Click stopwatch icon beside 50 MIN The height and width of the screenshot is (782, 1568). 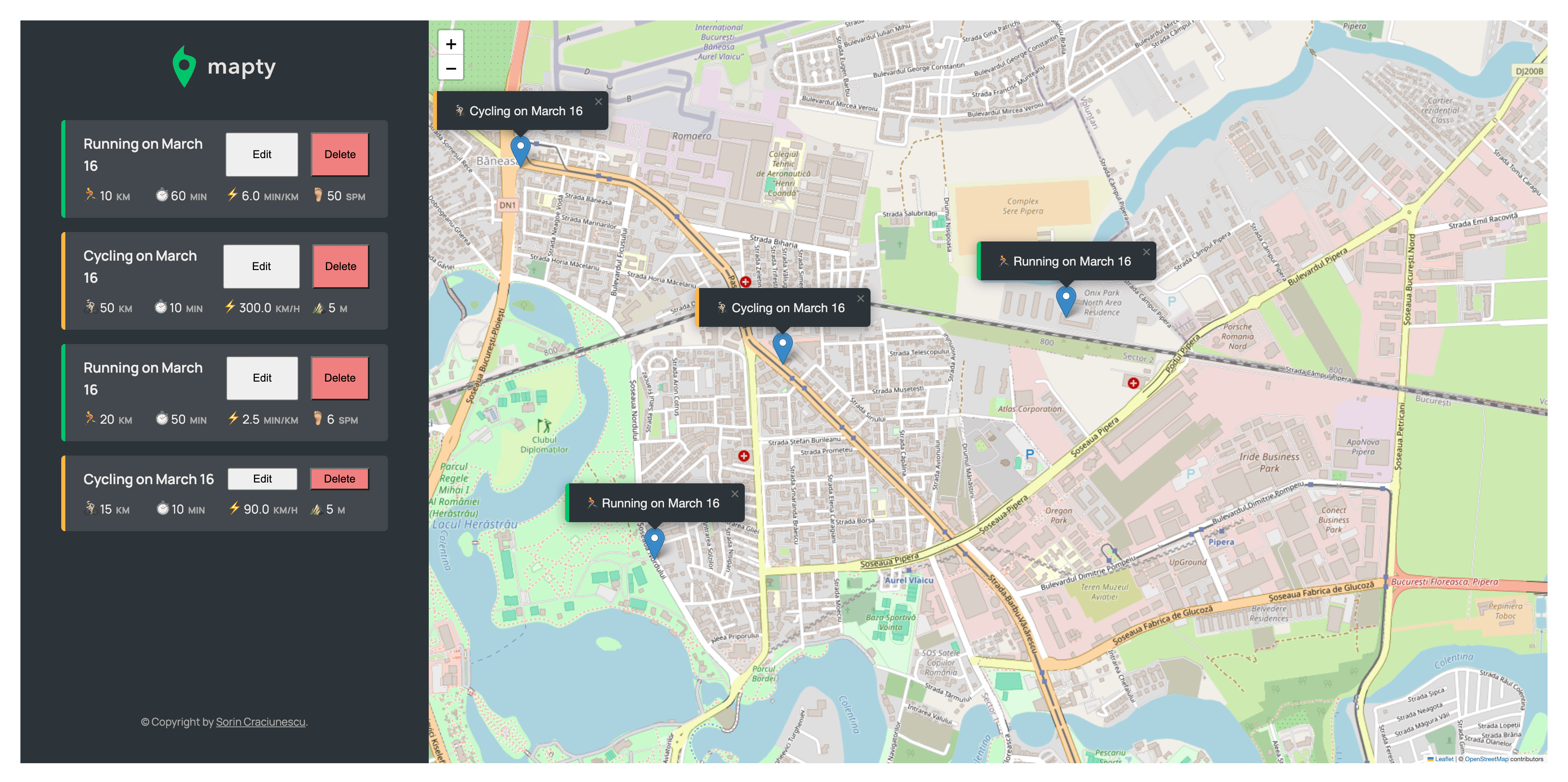click(x=161, y=418)
